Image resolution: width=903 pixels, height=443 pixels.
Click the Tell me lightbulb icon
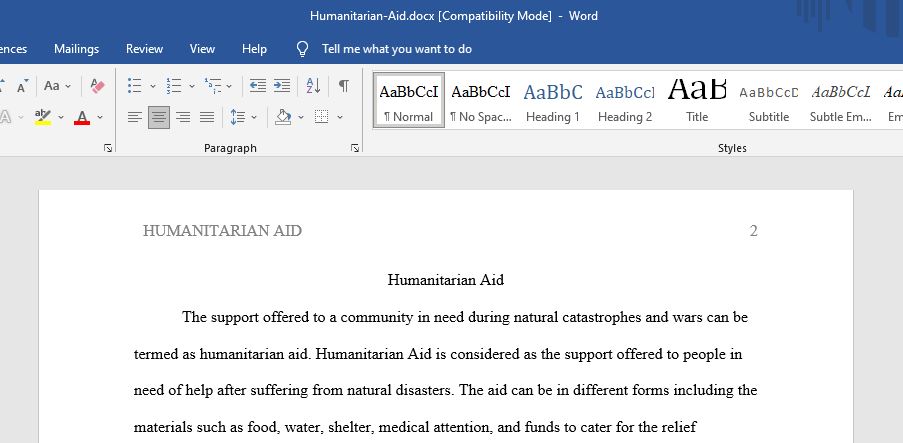(302, 49)
